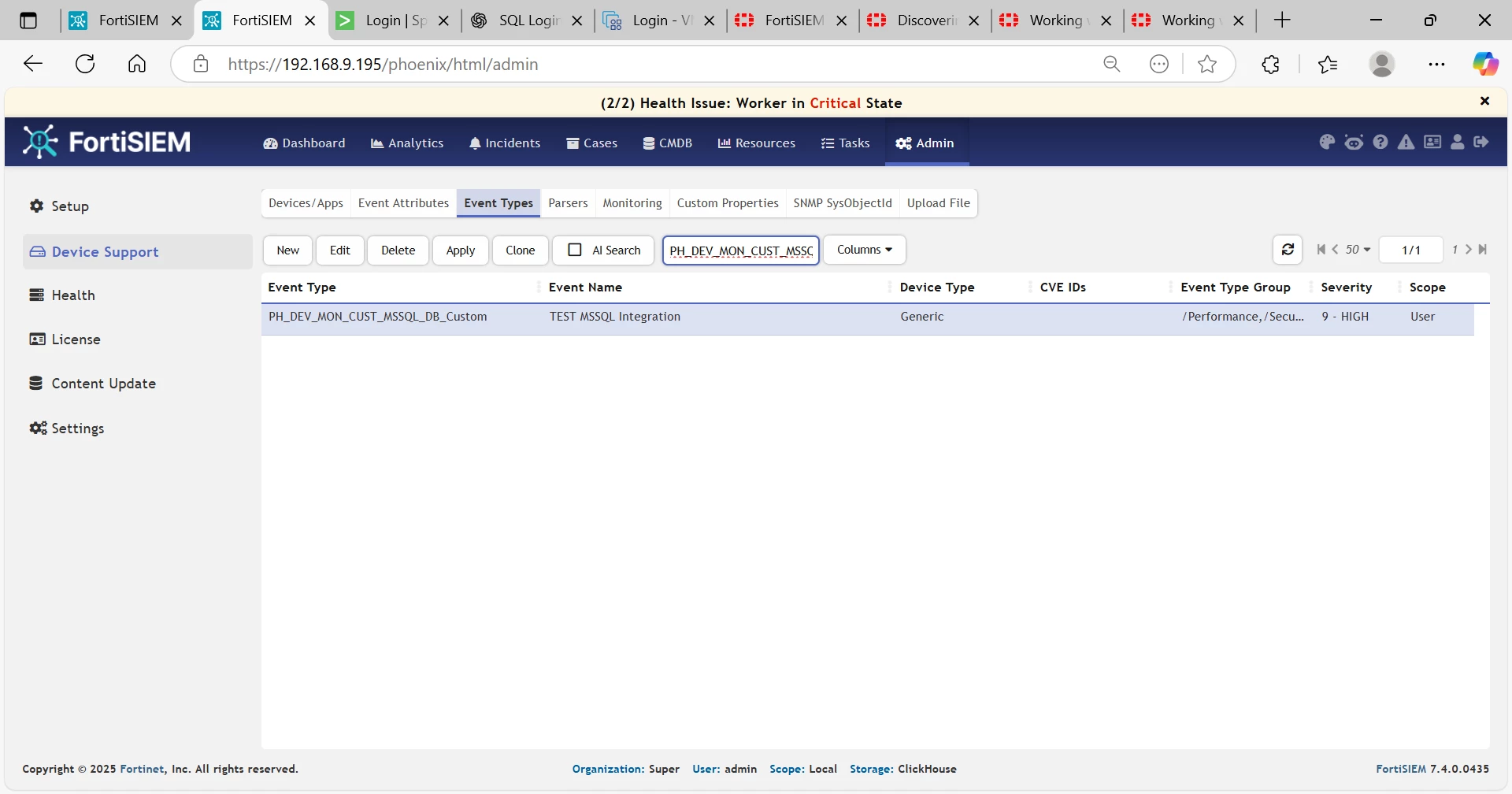
Task: Open the Resources page
Action: point(756,143)
